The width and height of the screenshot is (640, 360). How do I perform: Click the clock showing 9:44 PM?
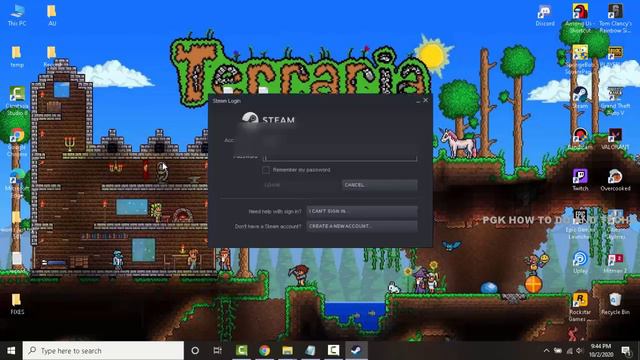601,350
